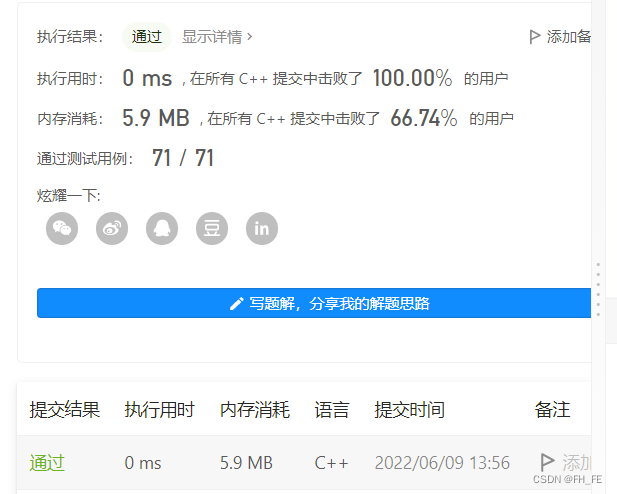The height and width of the screenshot is (494, 617).
Task: Open the green 通过 submission link
Action: (47, 463)
